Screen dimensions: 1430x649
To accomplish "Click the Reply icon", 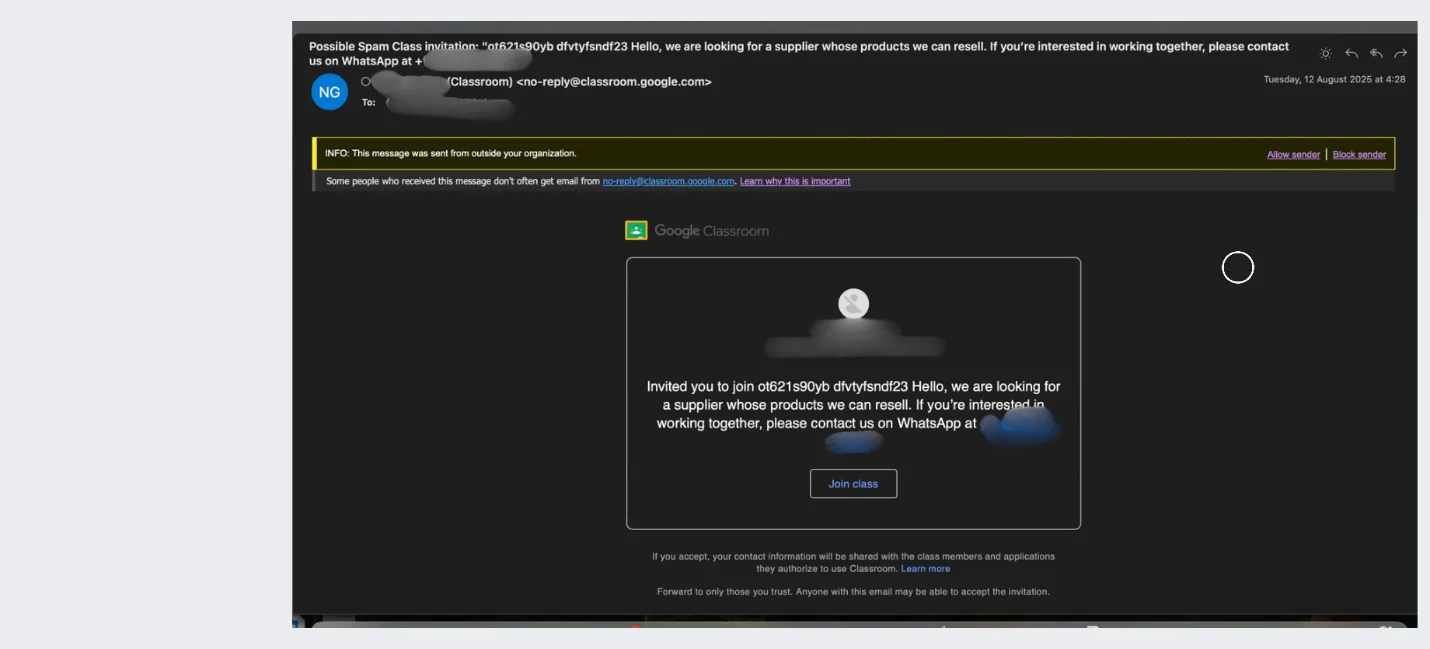I will 1351,53.
